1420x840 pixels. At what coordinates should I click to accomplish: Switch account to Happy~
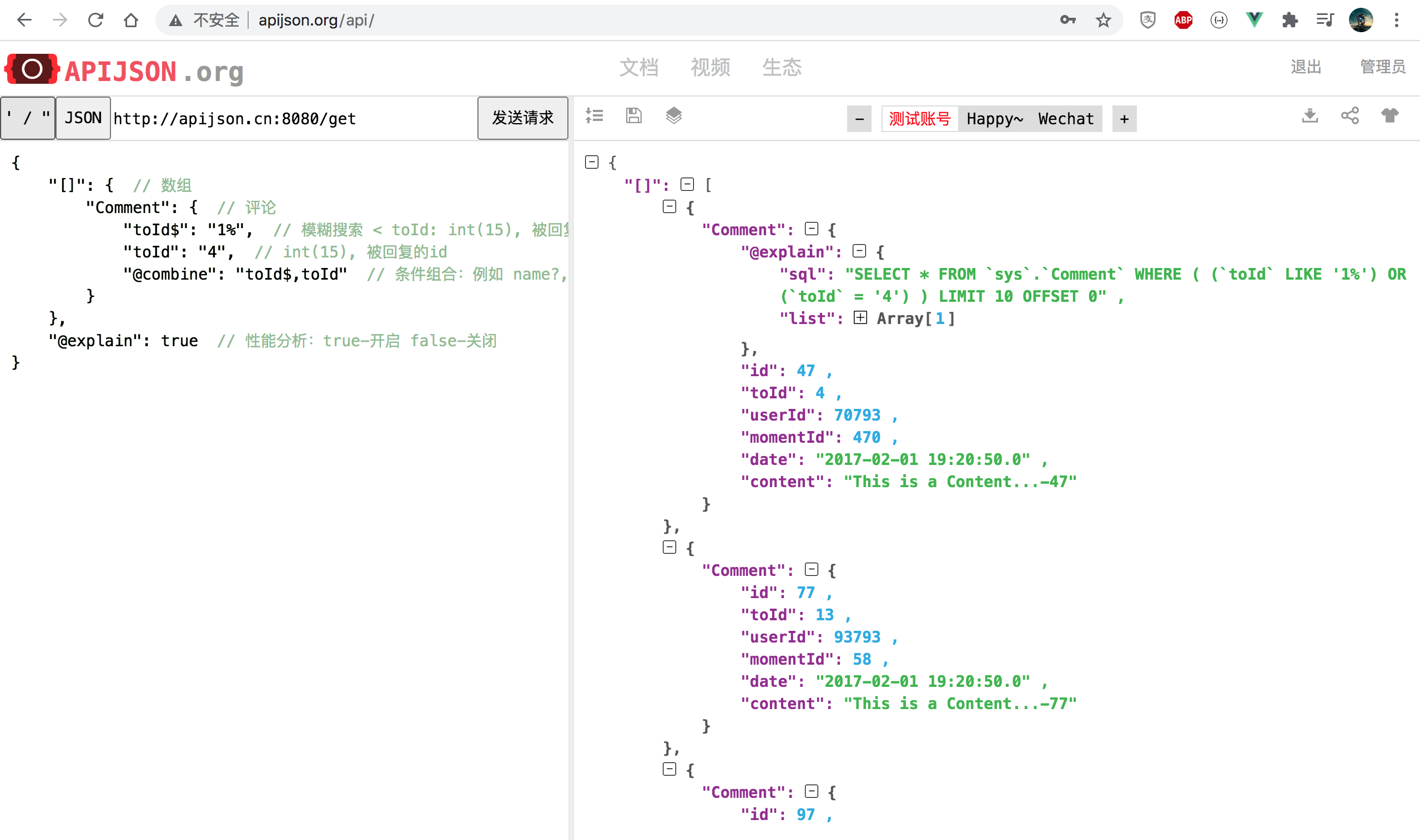[994, 118]
